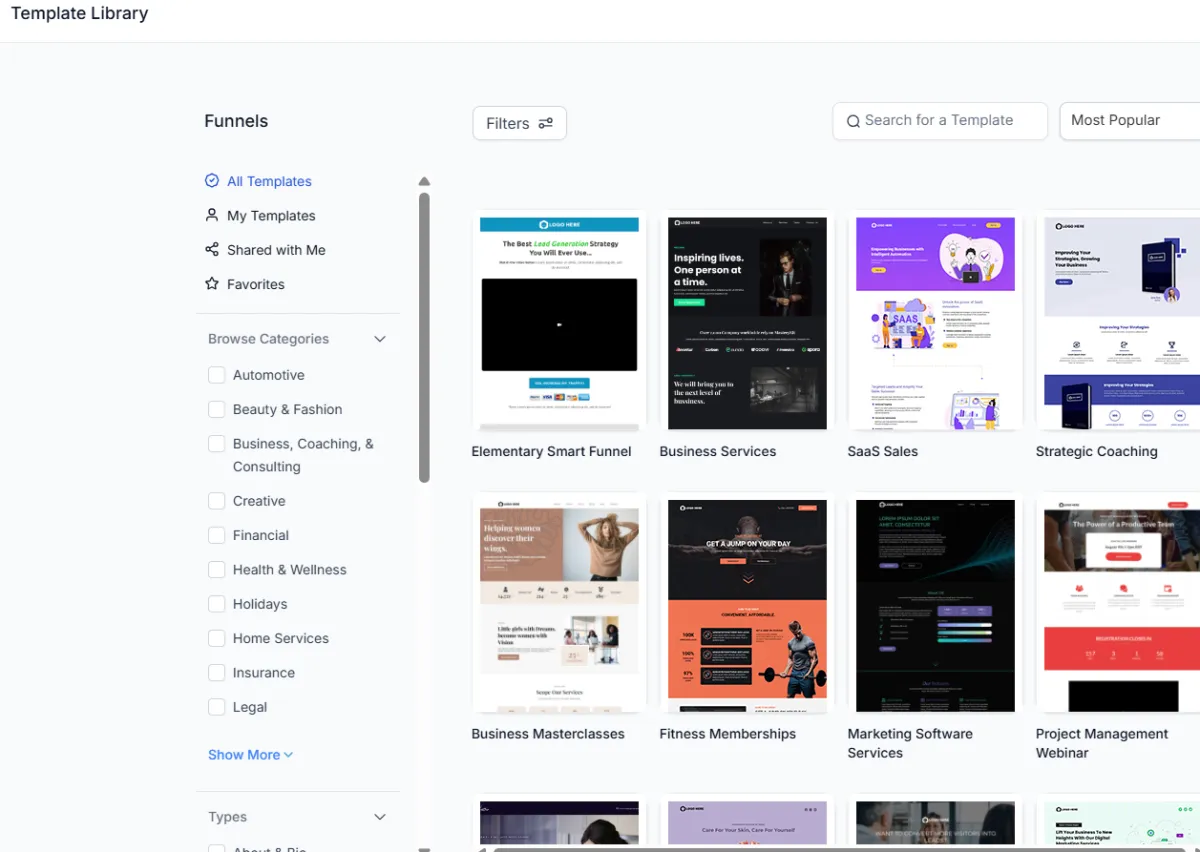Click the Favorites star icon
This screenshot has width=1200, height=852.
click(212, 283)
